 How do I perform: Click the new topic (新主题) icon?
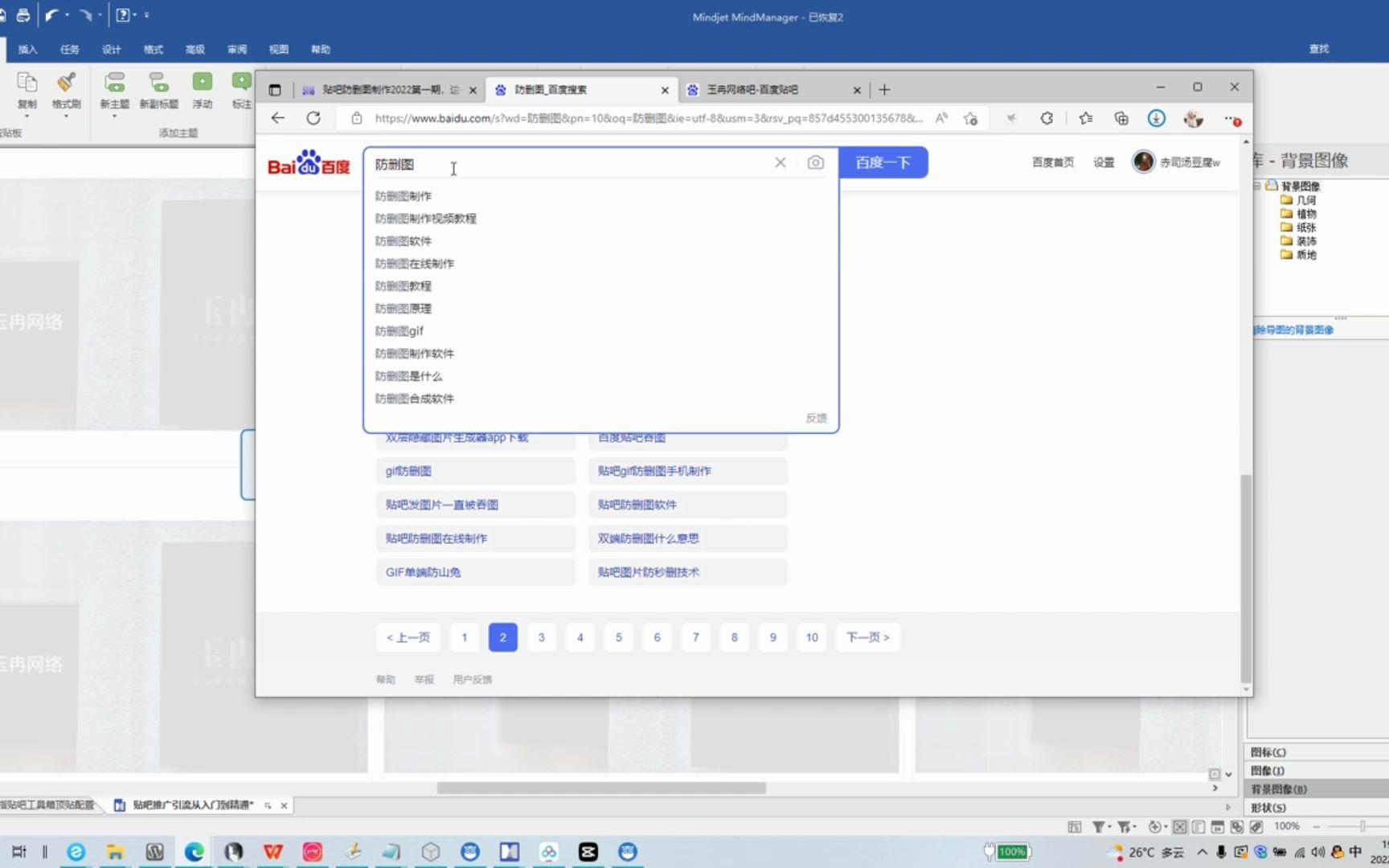[x=114, y=82]
